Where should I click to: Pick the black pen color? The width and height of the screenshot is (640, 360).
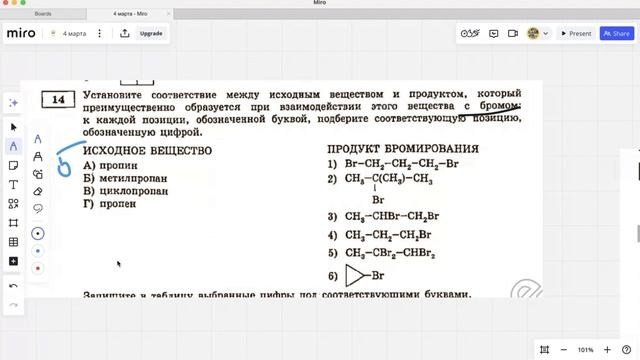(38, 233)
